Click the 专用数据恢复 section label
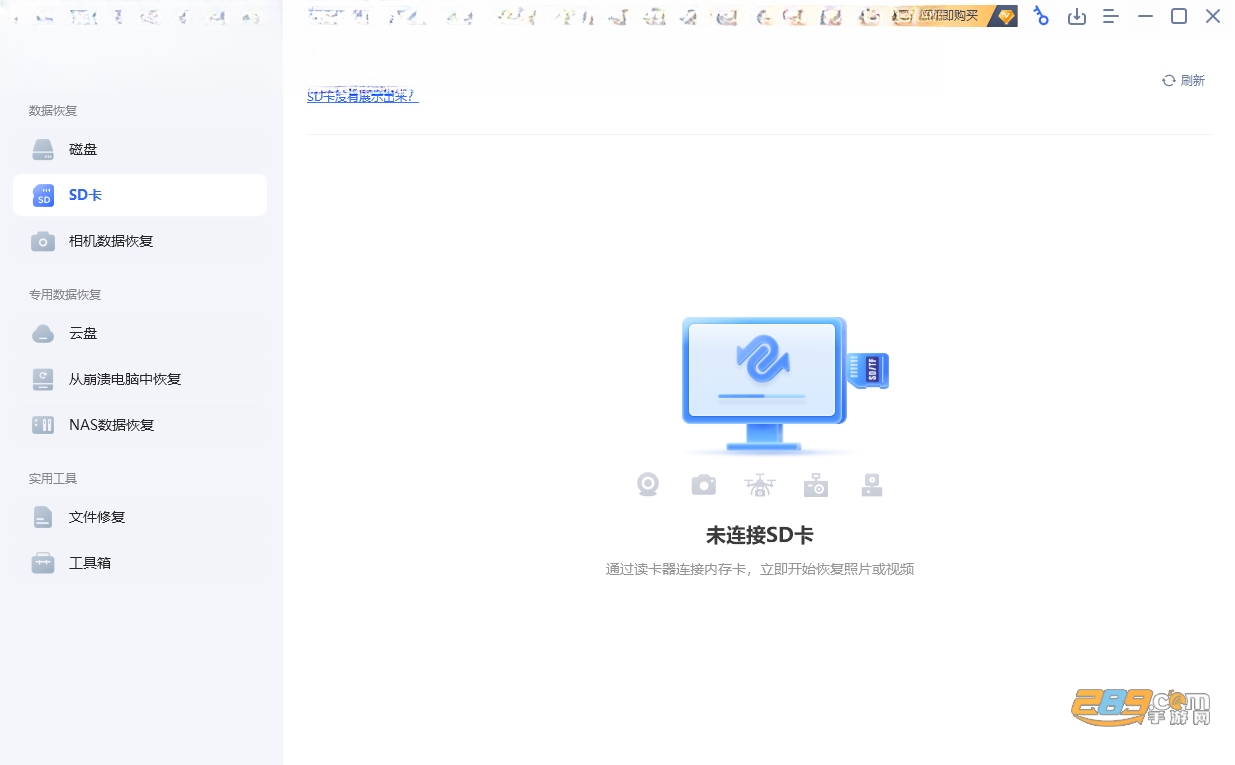 point(65,295)
